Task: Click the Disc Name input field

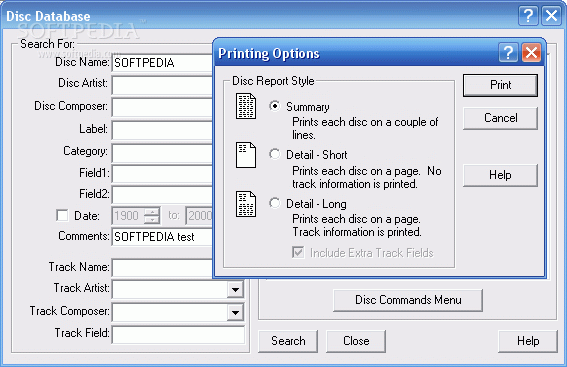Action: (162, 63)
